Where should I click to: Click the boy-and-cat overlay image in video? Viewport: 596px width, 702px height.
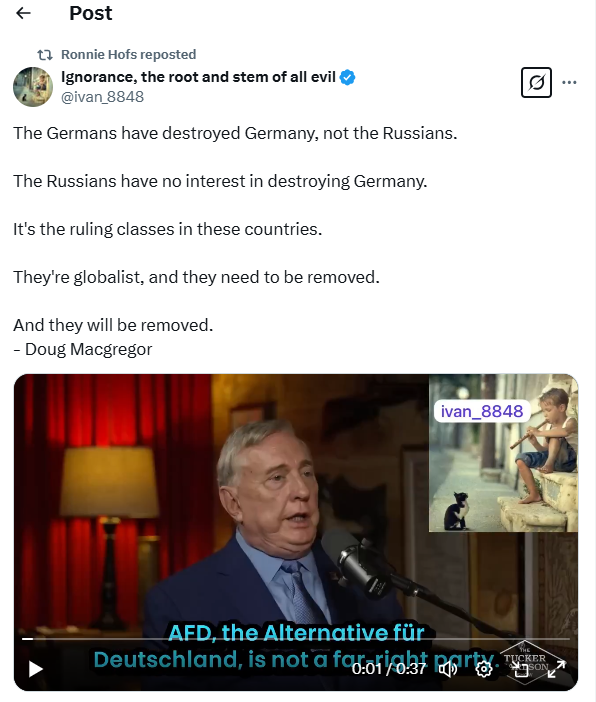coord(503,453)
